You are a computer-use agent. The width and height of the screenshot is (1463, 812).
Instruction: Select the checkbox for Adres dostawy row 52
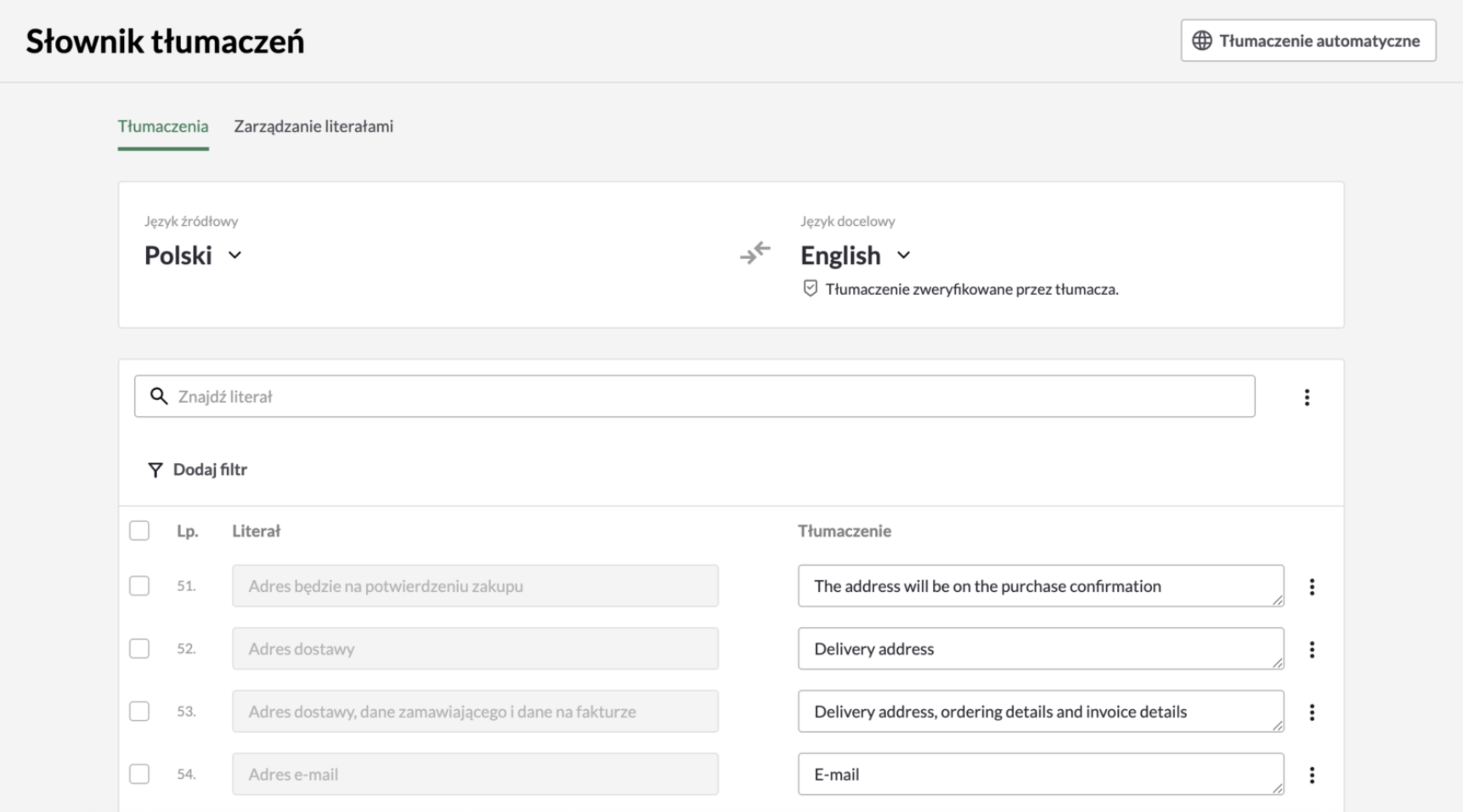click(139, 649)
